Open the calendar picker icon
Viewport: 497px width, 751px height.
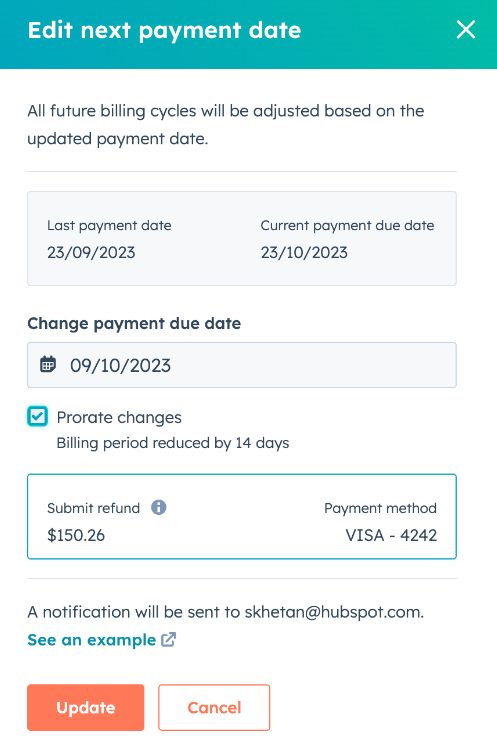pos(48,364)
